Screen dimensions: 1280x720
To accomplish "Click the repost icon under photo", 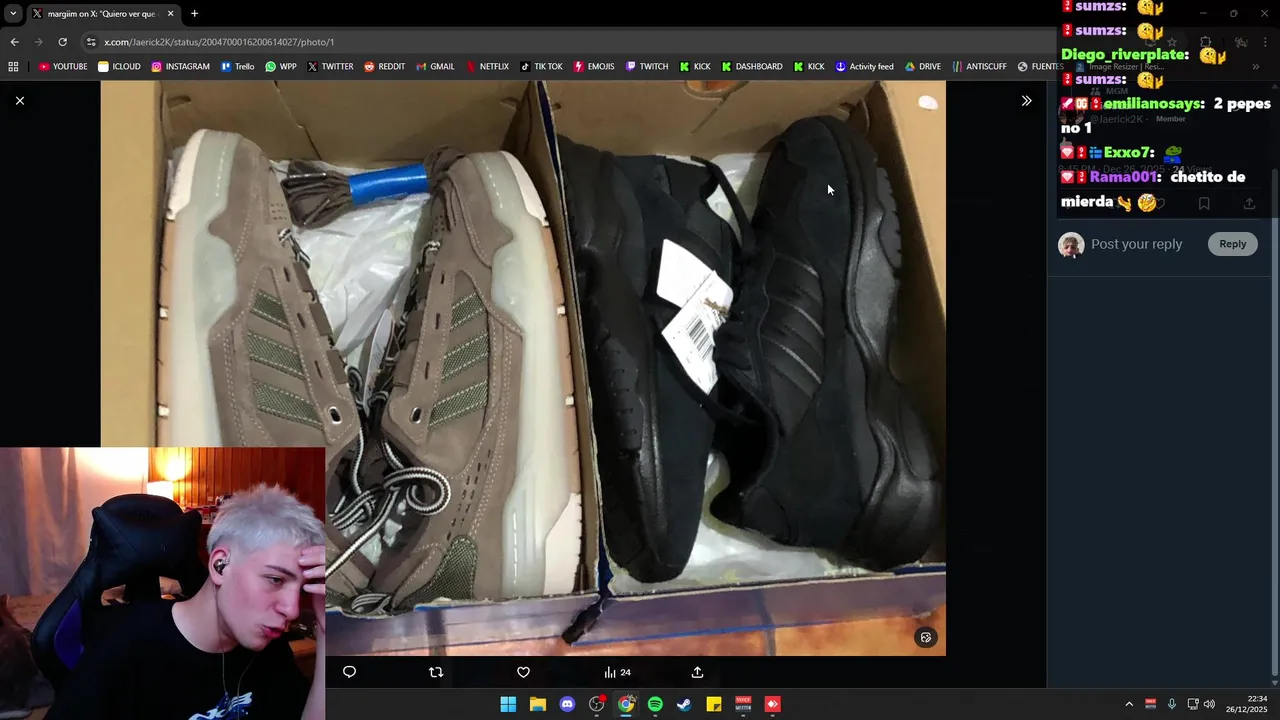I will 436,672.
